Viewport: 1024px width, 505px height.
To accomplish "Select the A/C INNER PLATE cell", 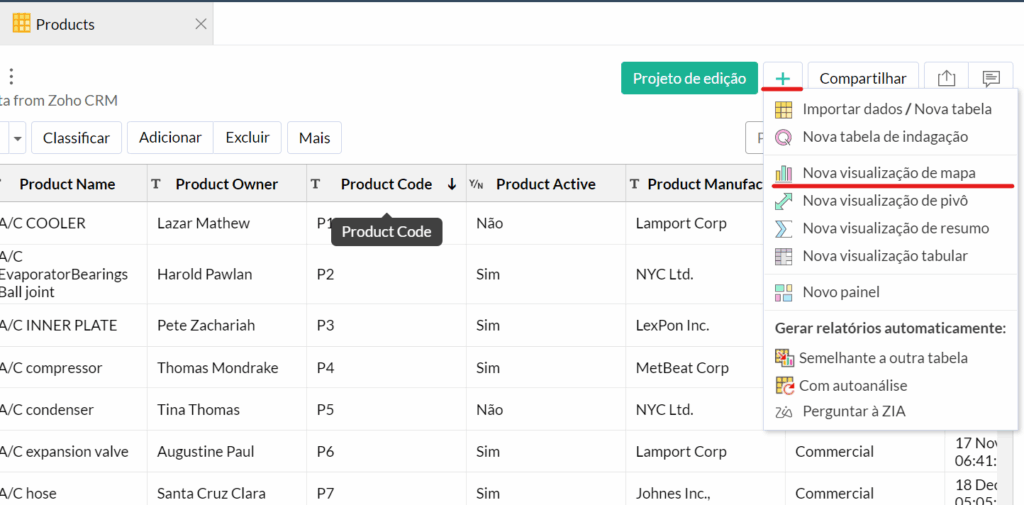I will click(73, 325).
